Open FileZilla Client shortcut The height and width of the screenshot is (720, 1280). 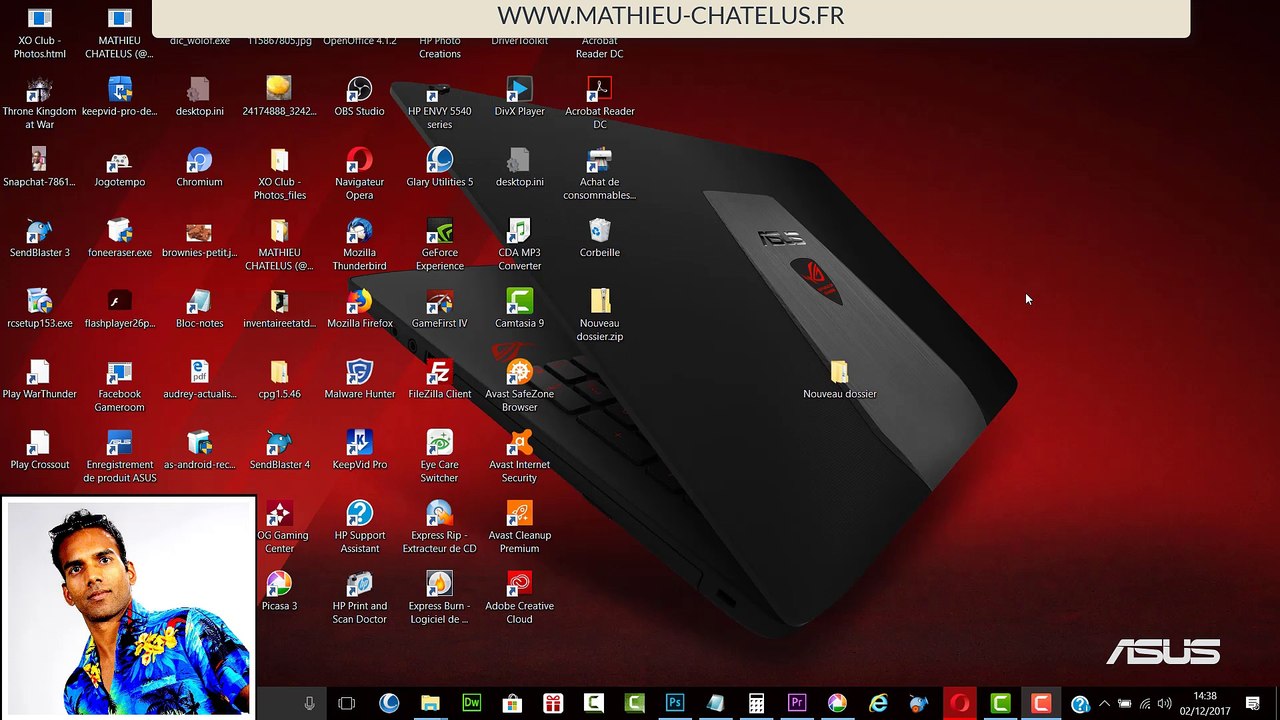tap(439, 380)
